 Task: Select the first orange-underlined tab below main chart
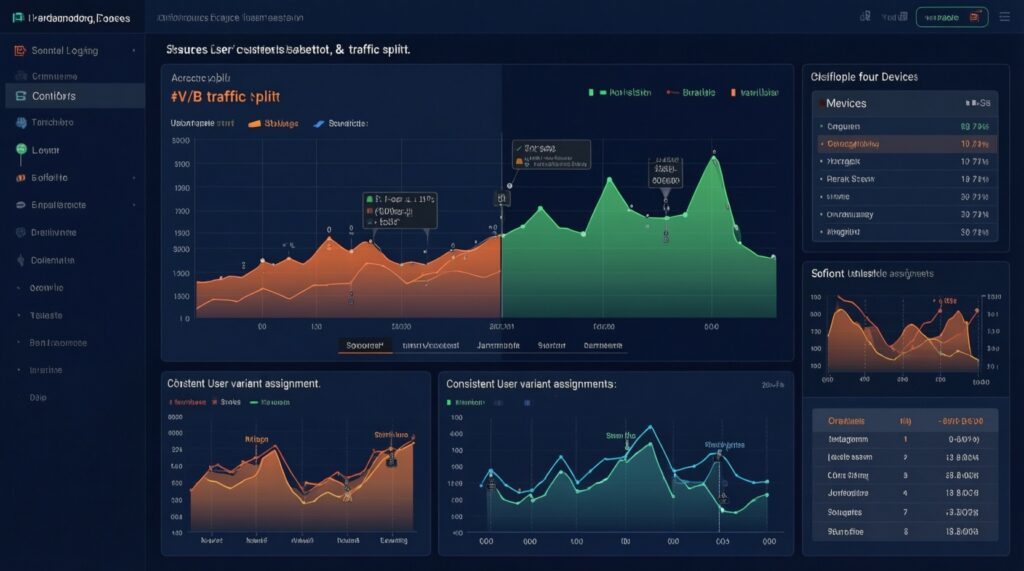(364, 345)
